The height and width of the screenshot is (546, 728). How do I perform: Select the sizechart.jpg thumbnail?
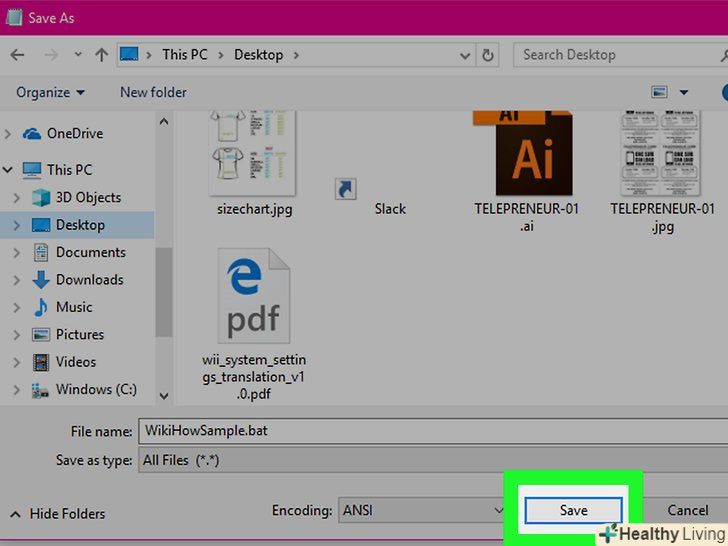pos(252,152)
